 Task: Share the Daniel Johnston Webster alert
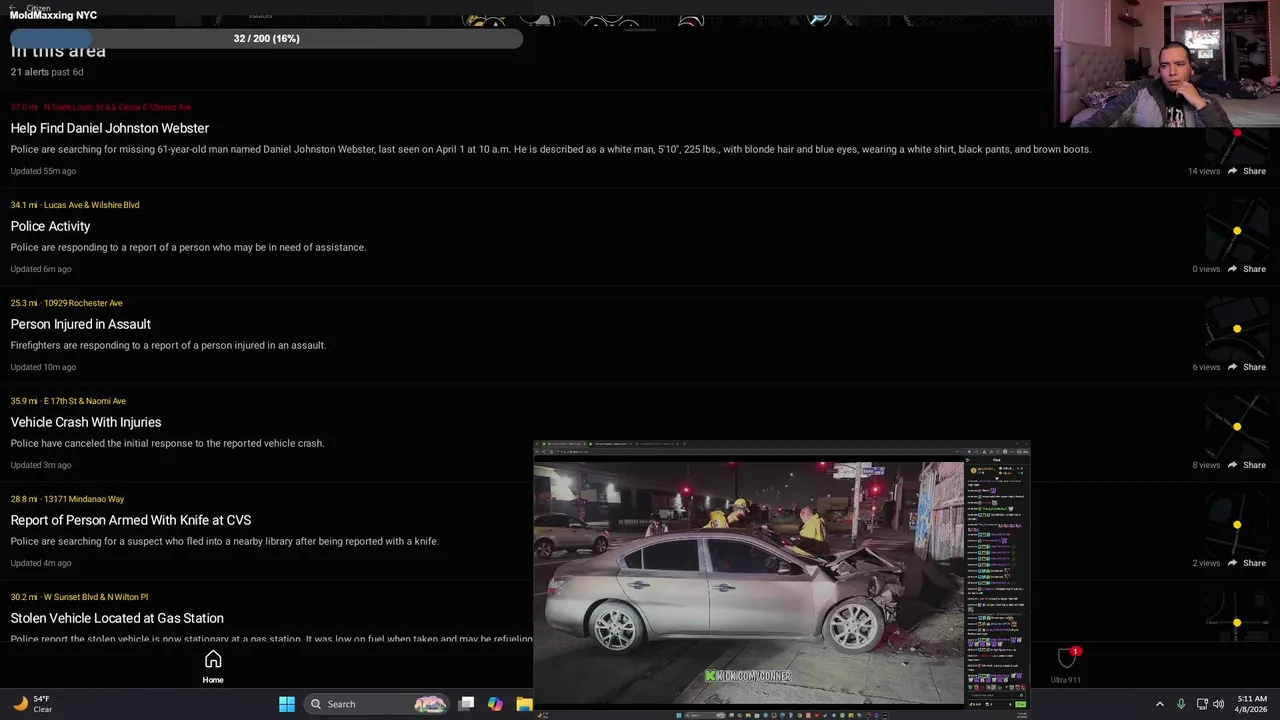(1247, 171)
